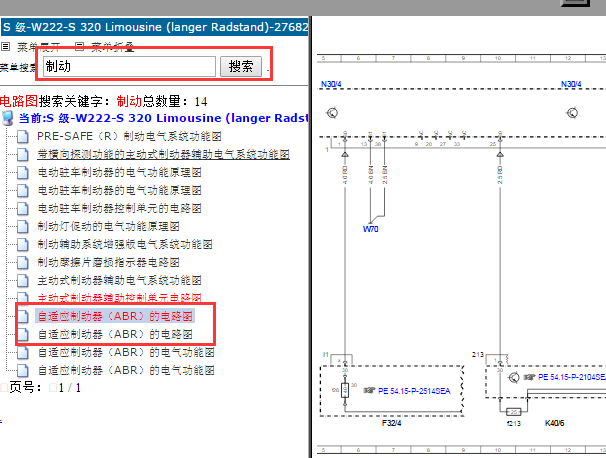Click the 搜索 search button
Viewport: 606px width, 458px height.
[241, 66]
